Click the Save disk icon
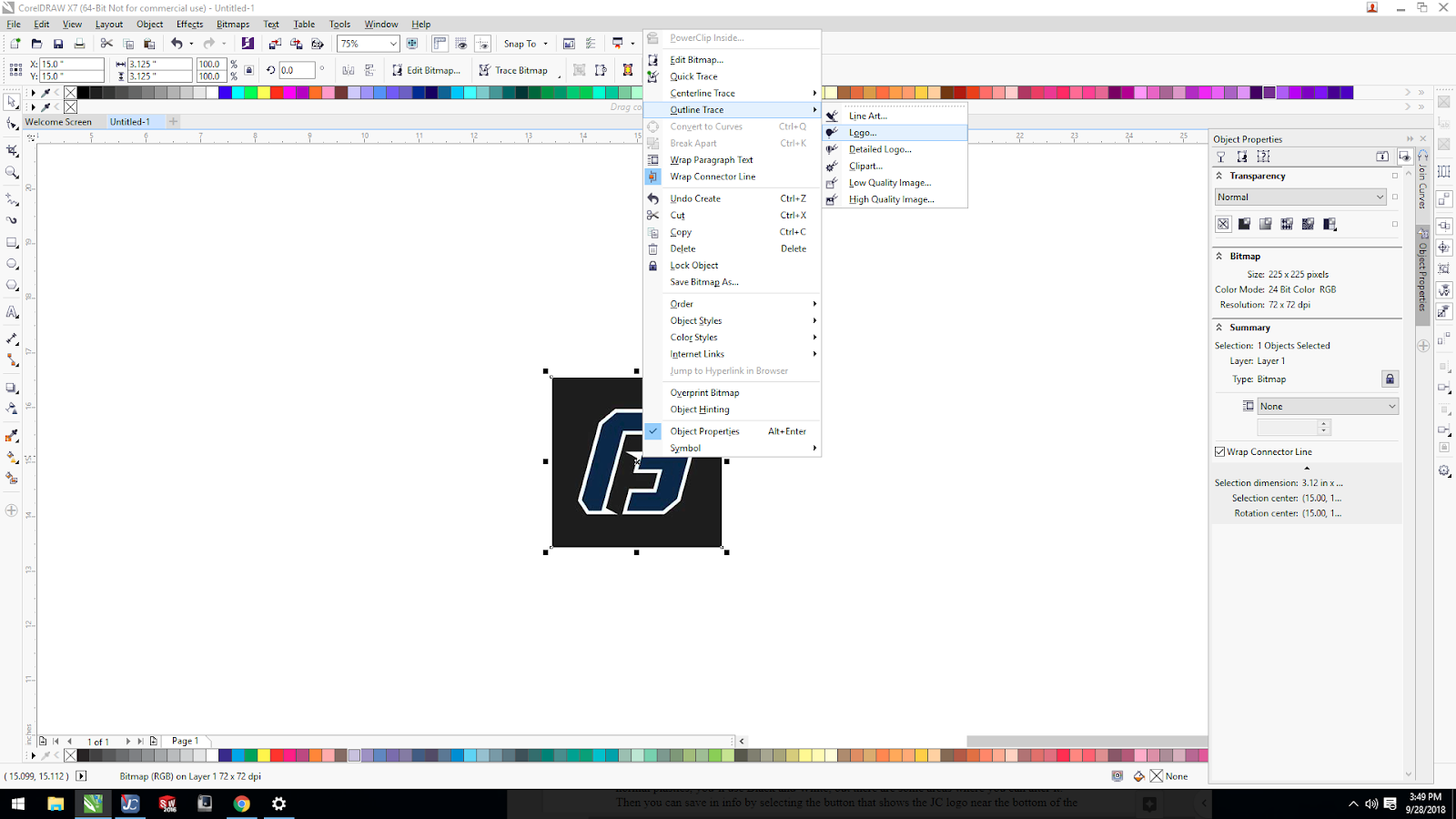 pyautogui.click(x=58, y=44)
